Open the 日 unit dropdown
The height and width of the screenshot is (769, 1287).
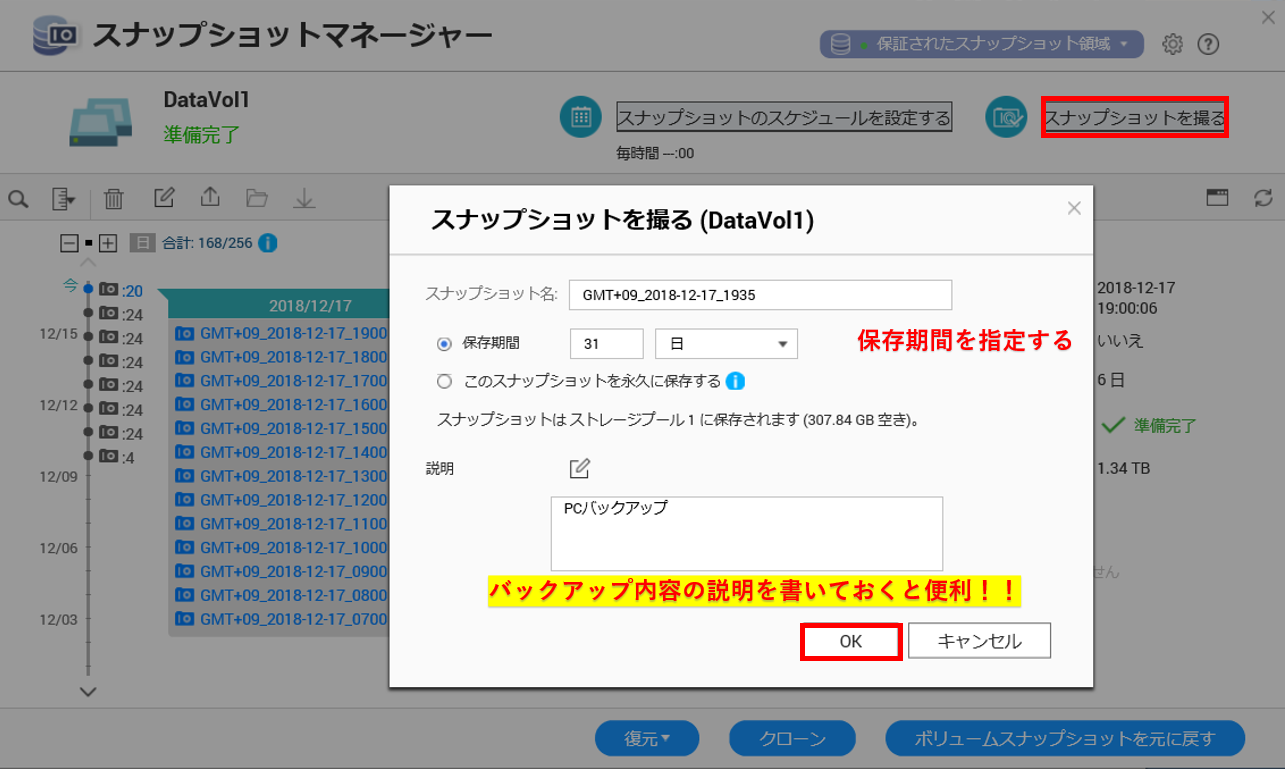coord(726,344)
